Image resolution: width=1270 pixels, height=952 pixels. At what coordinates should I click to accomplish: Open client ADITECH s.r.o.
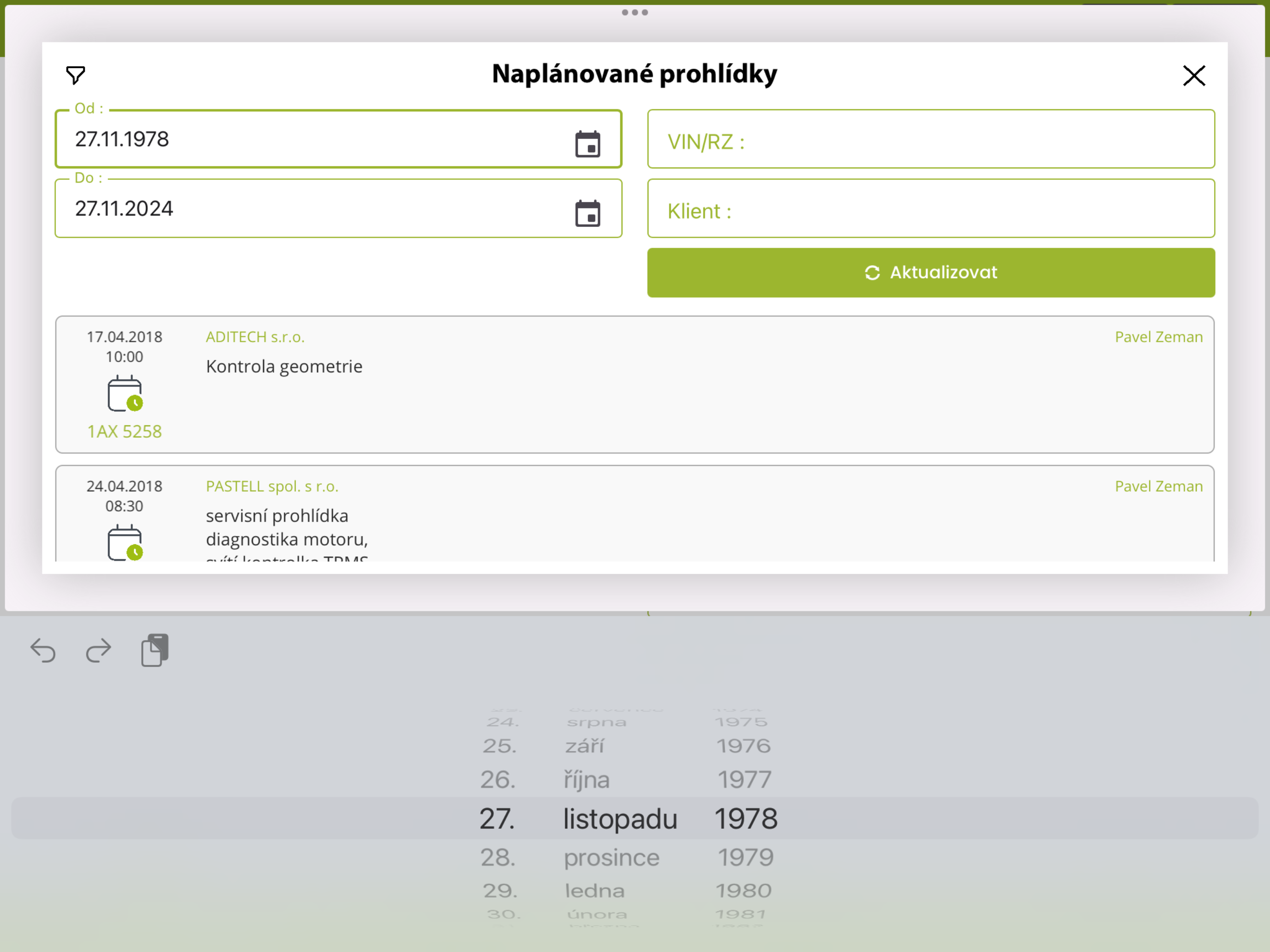255,337
